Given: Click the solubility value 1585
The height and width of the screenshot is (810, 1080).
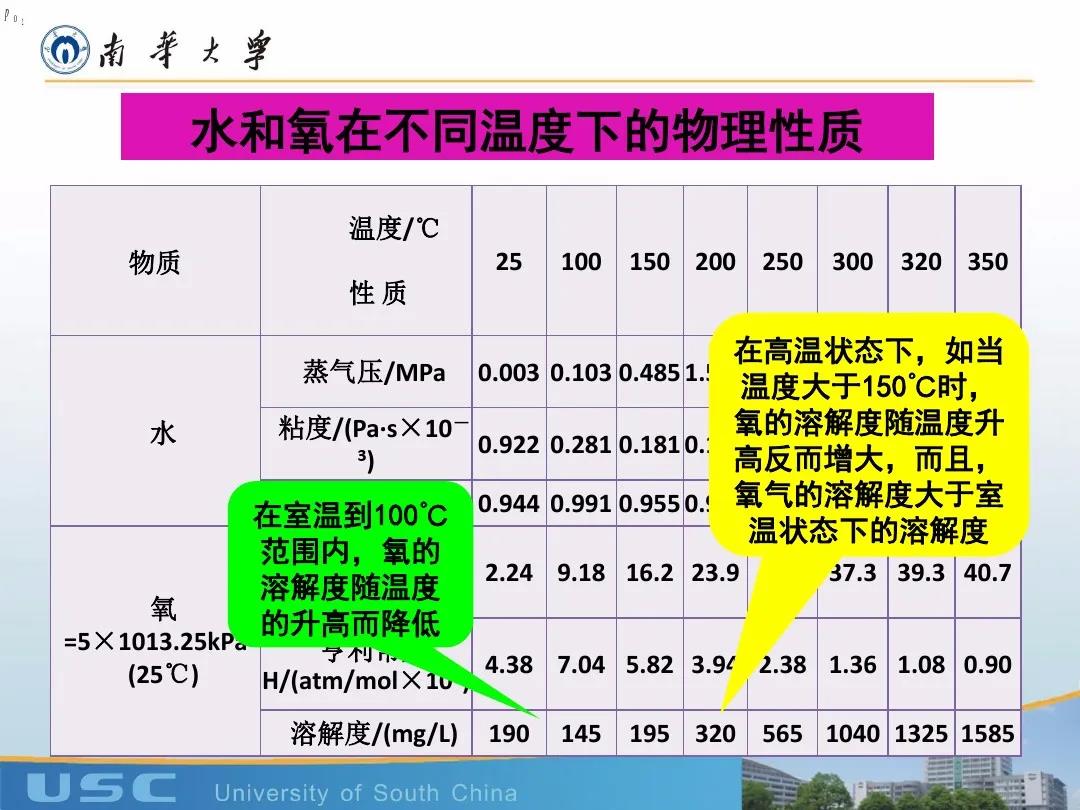Looking at the screenshot, I should 987,734.
